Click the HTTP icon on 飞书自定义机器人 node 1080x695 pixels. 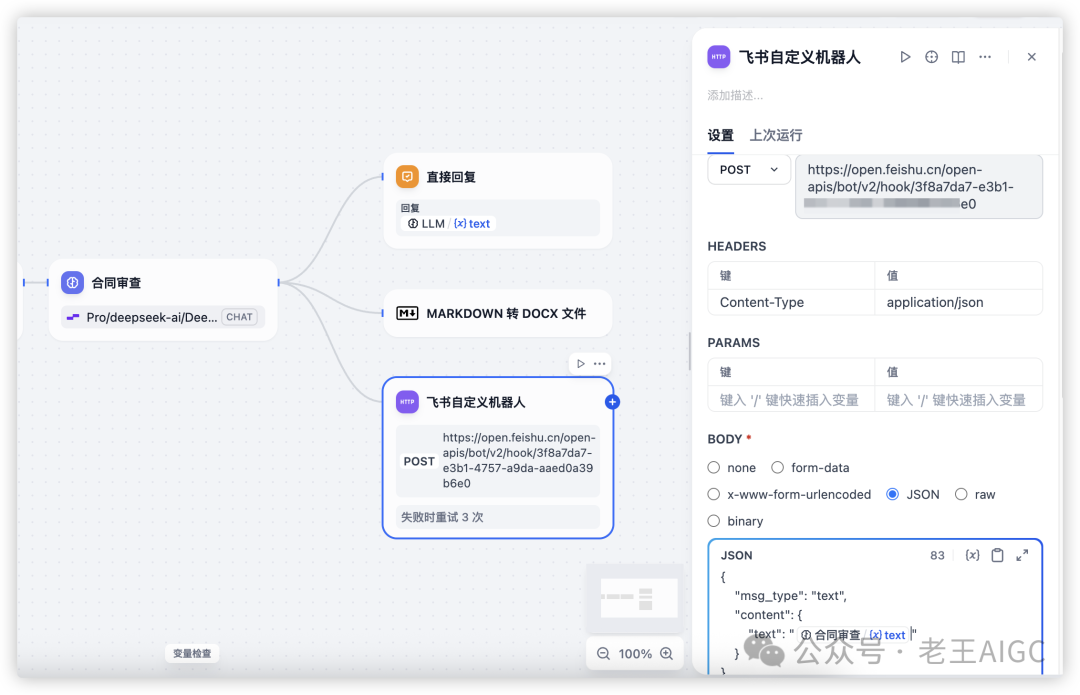[407, 401]
